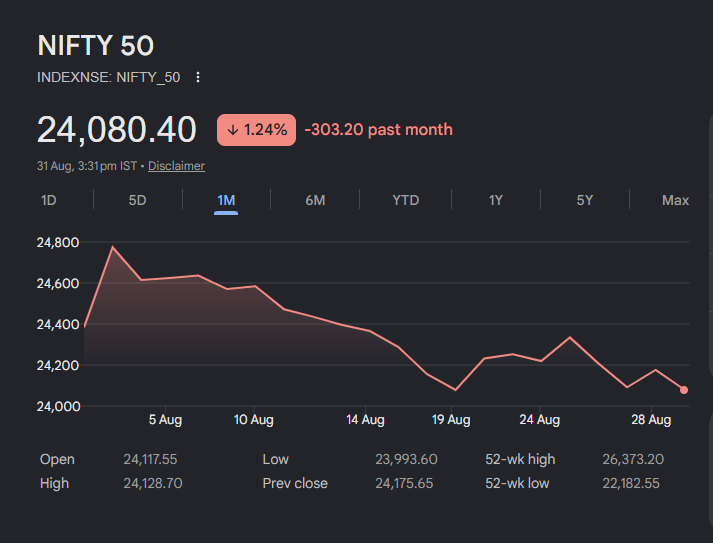The width and height of the screenshot is (713, 543).
Task: Click the Prev close value 24,175.65
Action: pyautogui.click(x=404, y=483)
